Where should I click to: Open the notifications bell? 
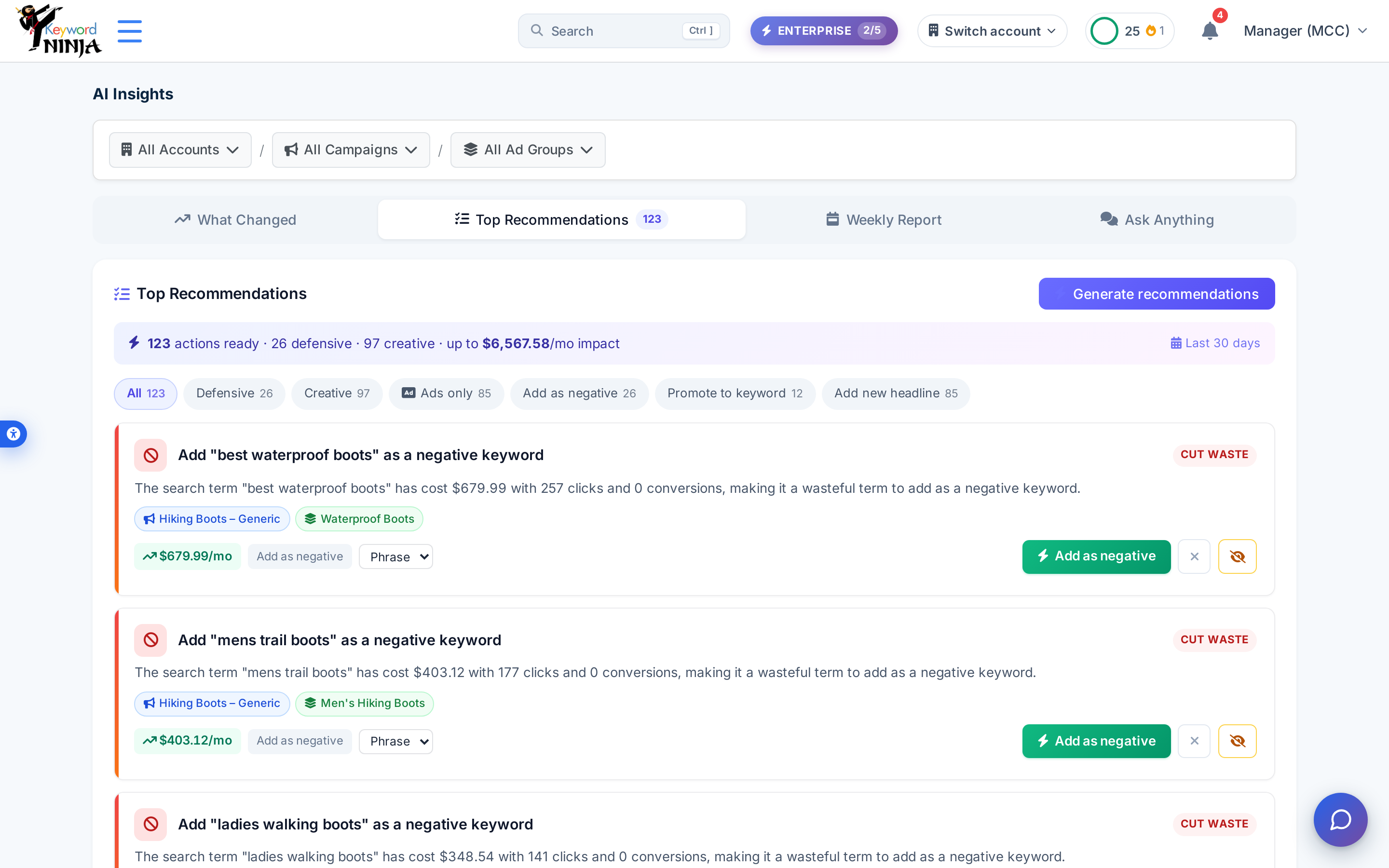coord(1210,31)
